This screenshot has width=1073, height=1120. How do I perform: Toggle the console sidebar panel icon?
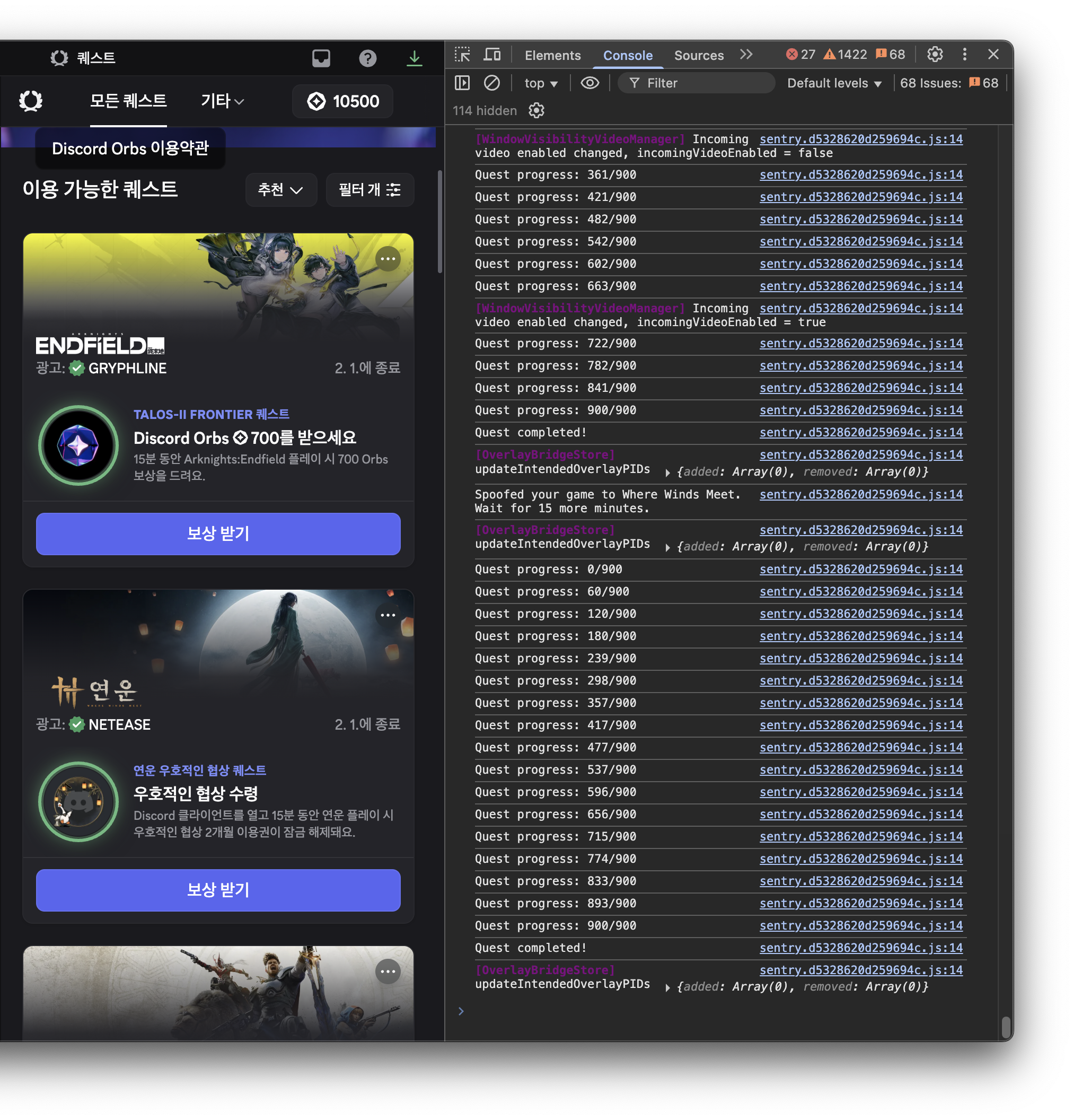pyautogui.click(x=462, y=83)
